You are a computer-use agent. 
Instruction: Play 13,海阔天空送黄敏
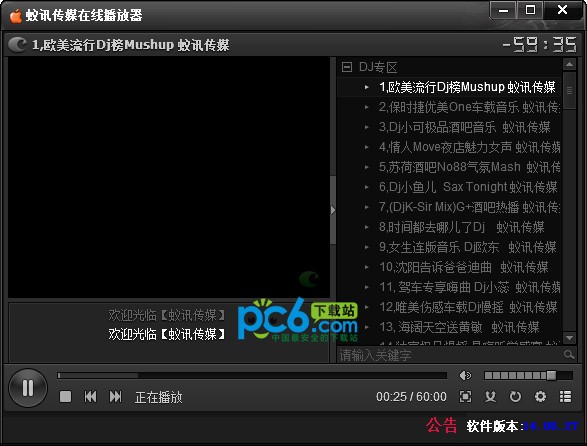(449, 327)
